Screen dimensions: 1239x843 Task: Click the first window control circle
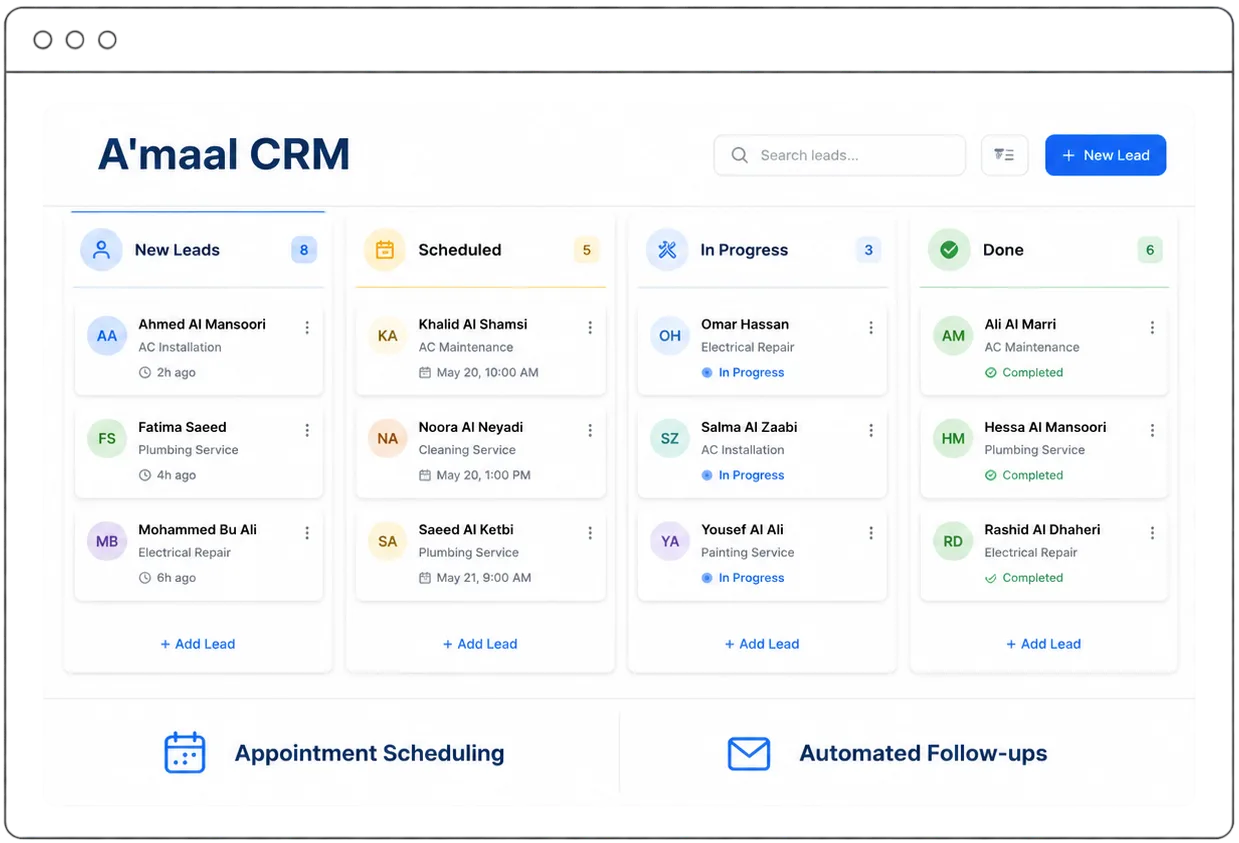point(43,40)
